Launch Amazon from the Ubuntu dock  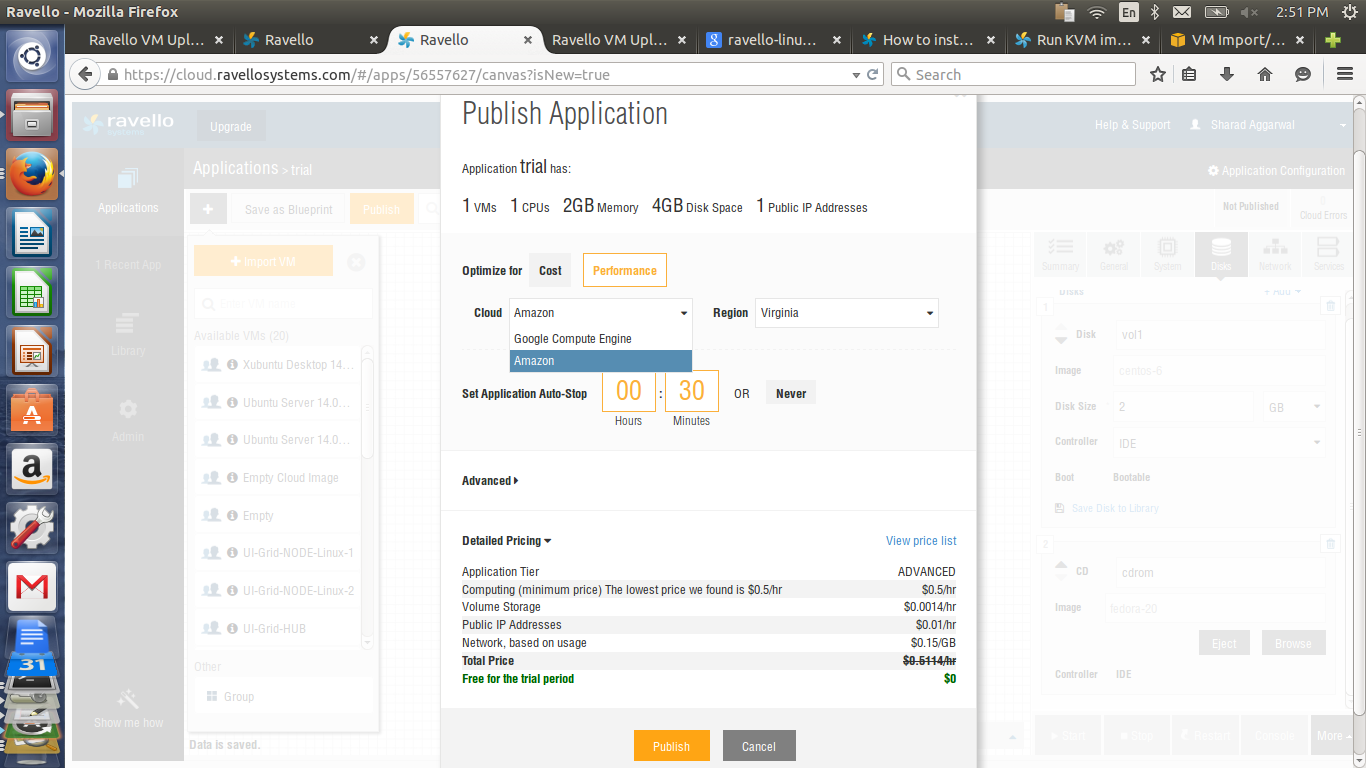tap(32, 468)
